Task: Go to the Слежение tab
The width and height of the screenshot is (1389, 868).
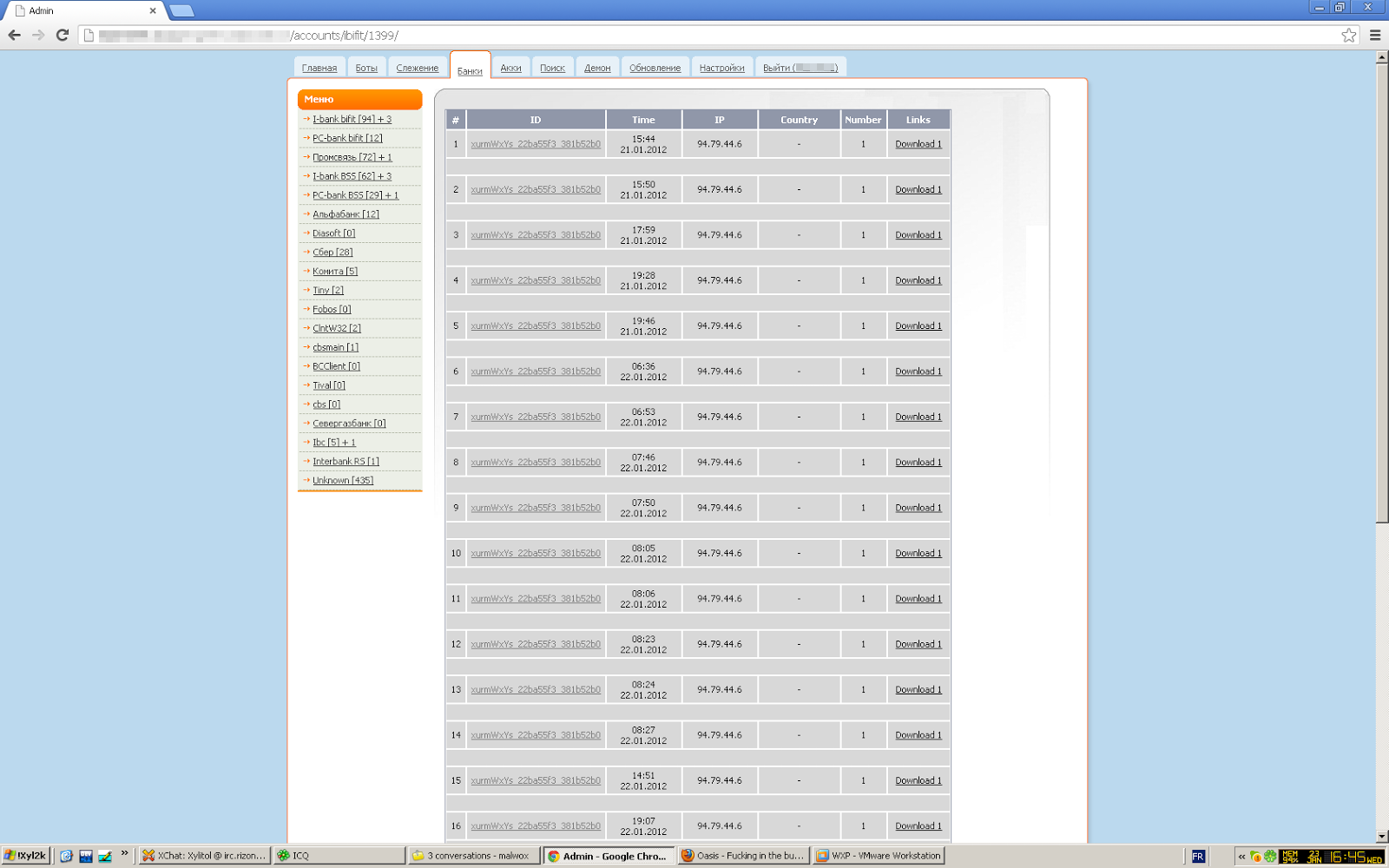Action: (418, 68)
